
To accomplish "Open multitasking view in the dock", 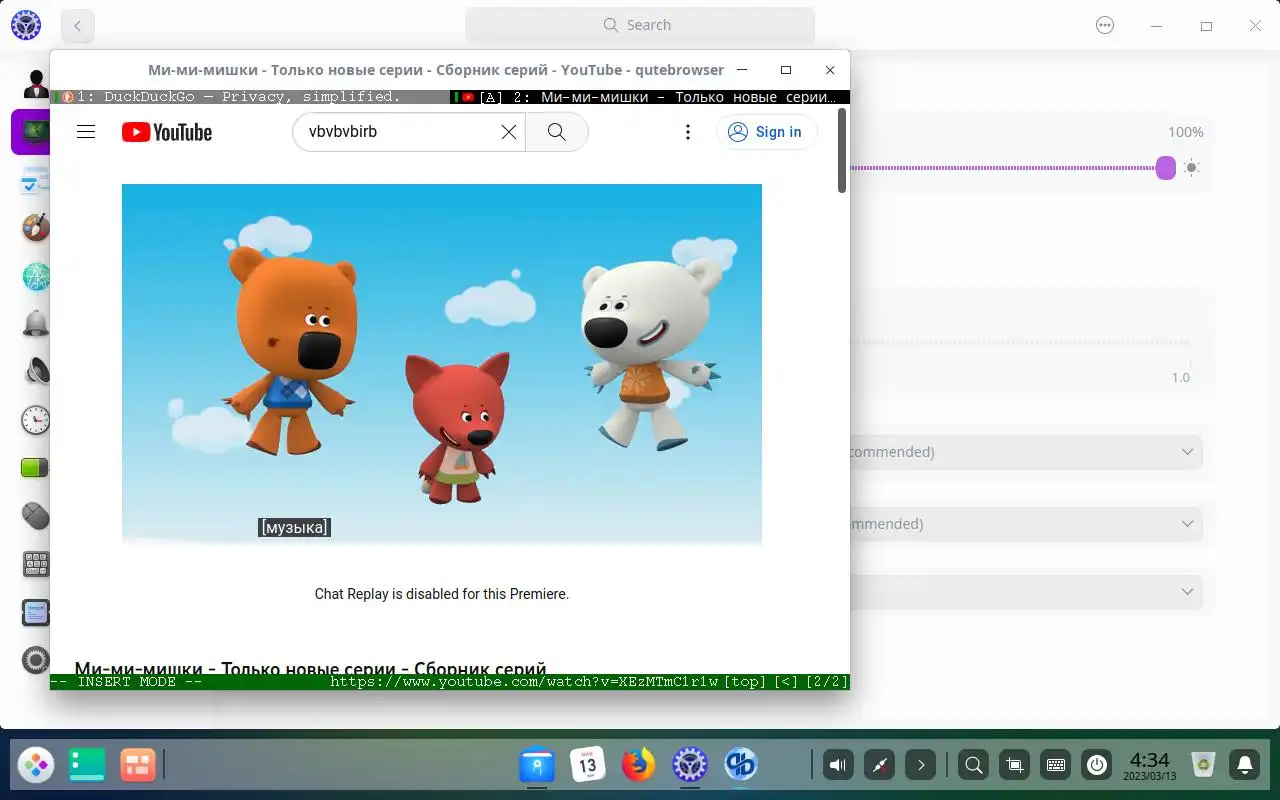I will click(x=138, y=766).
